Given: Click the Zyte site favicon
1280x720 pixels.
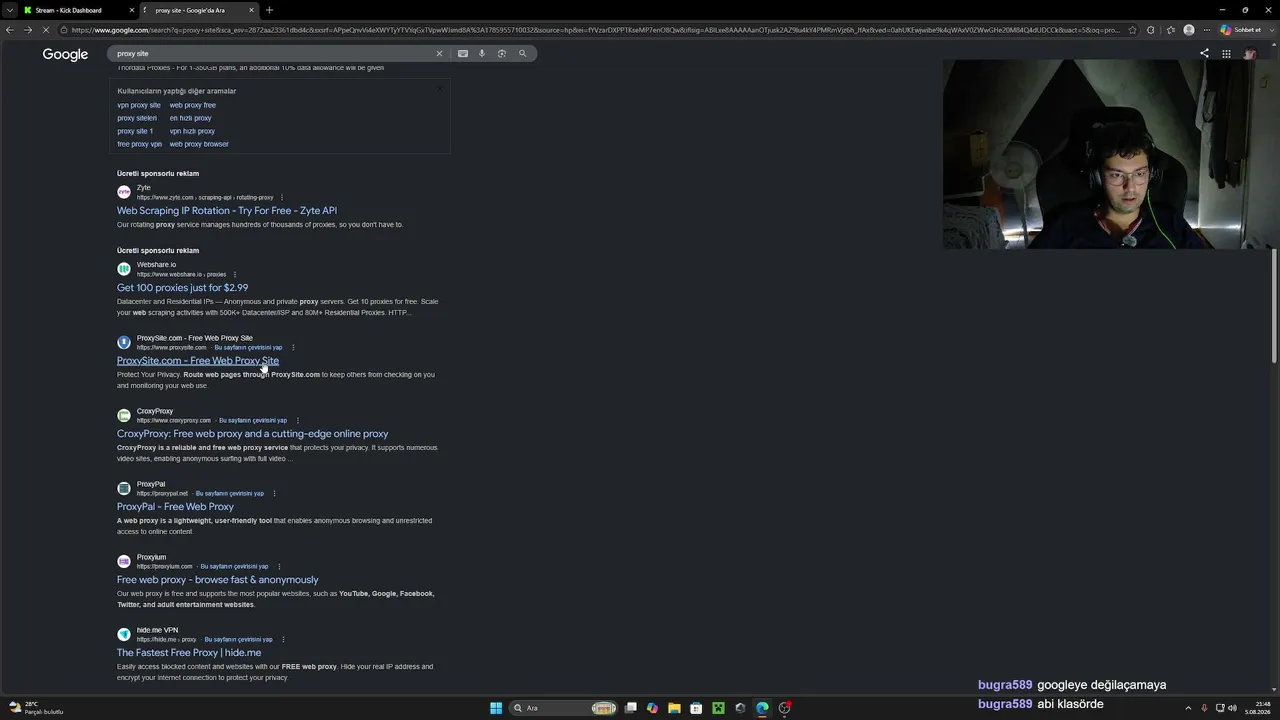Looking at the screenshot, I should pyautogui.click(x=124, y=192).
